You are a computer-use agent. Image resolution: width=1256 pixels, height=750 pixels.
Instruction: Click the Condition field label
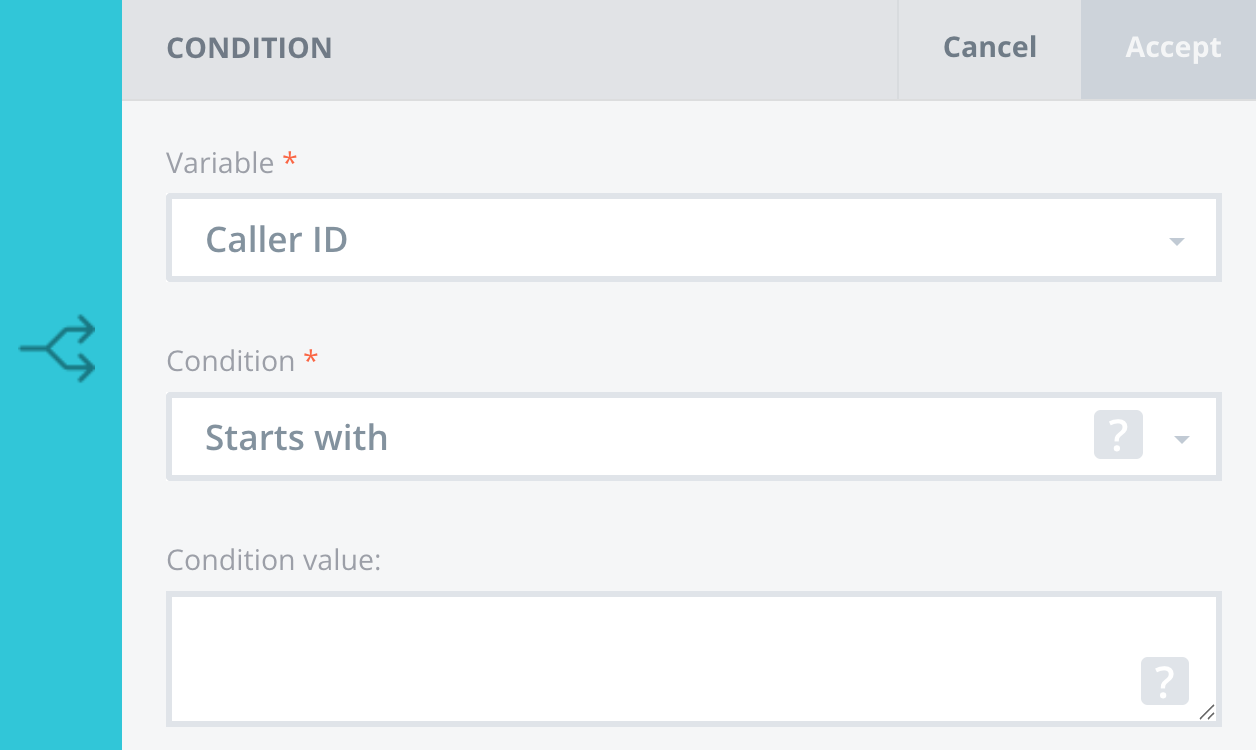[230, 361]
